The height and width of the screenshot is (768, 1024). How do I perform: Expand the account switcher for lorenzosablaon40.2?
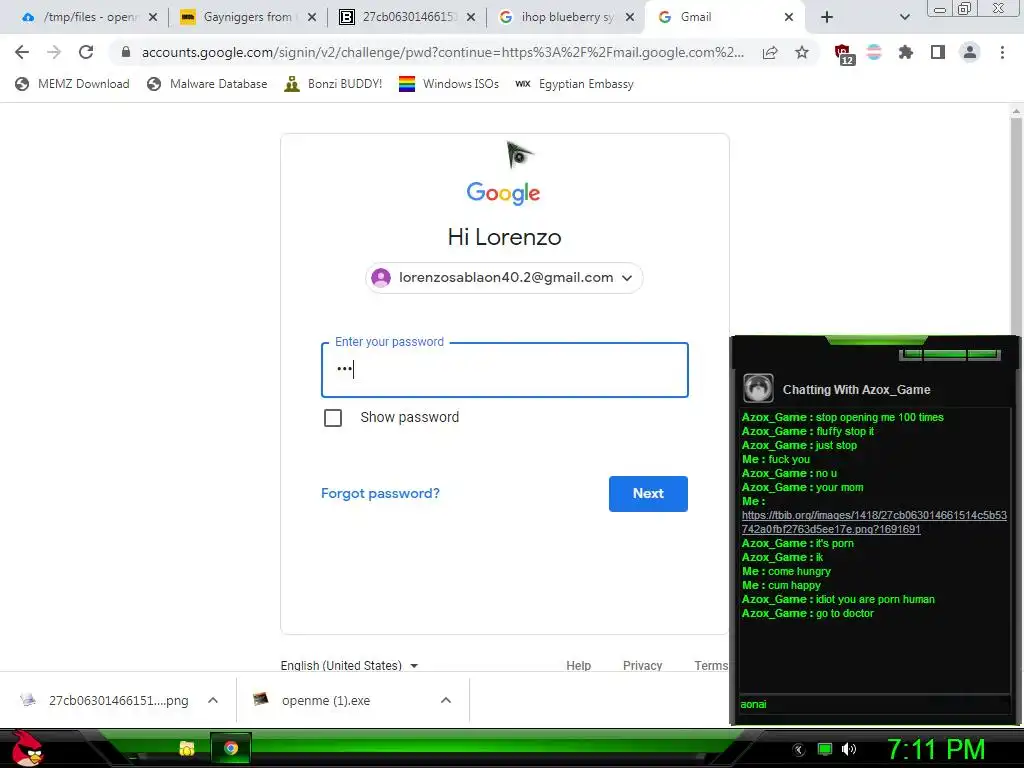pyautogui.click(x=504, y=278)
